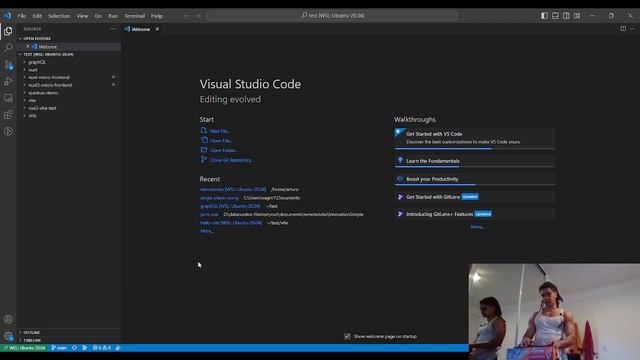640x360 pixels.
Task: Open the circular play icon below Extensions
Action: click(8, 131)
